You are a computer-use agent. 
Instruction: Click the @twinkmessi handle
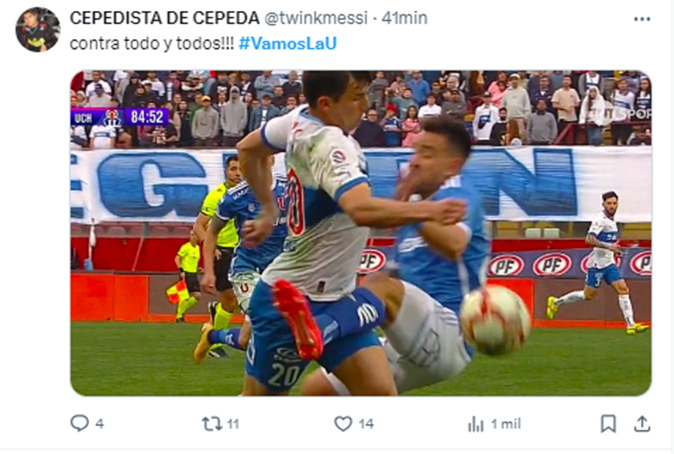[316, 18]
